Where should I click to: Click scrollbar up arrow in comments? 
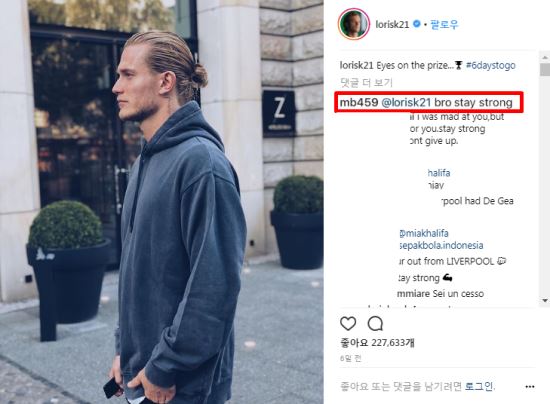545,57
